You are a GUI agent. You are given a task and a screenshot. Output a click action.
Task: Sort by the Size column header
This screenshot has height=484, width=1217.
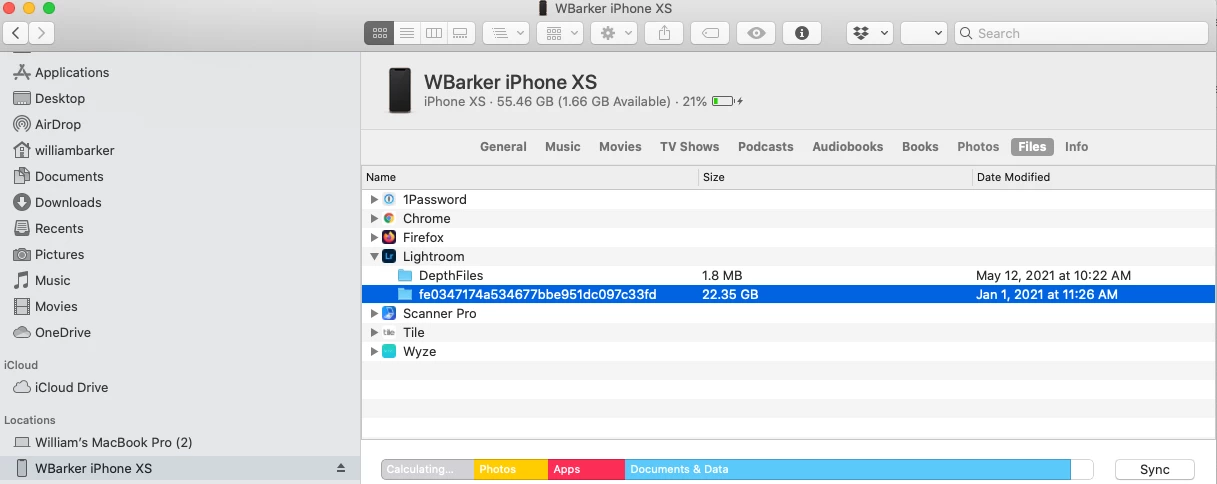click(x=835, y=177)
